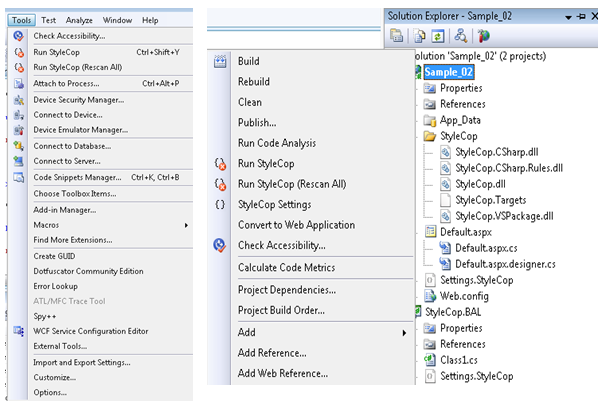The width and height of the screenshot is (604, 405).
Task: Open Project Build Order
Action: 281,310
